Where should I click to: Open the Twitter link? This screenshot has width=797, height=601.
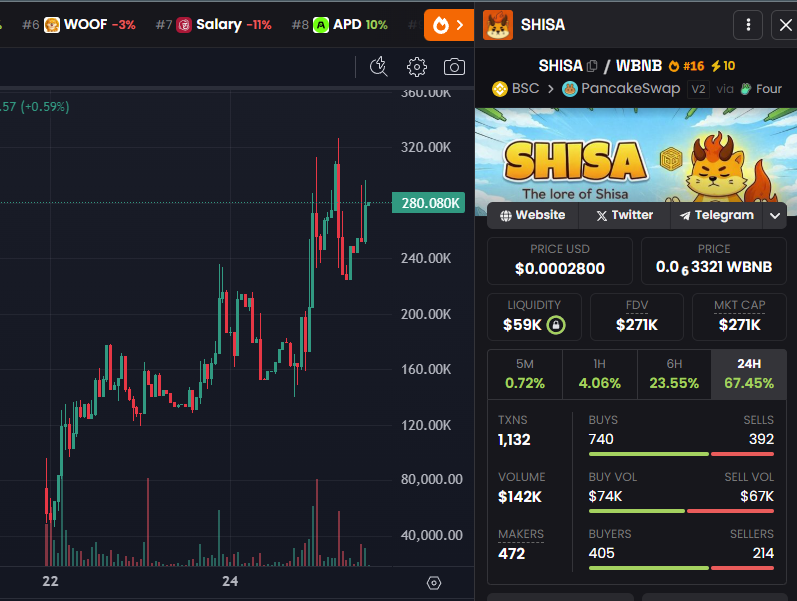pyautogui.click(x=625, y=215)
